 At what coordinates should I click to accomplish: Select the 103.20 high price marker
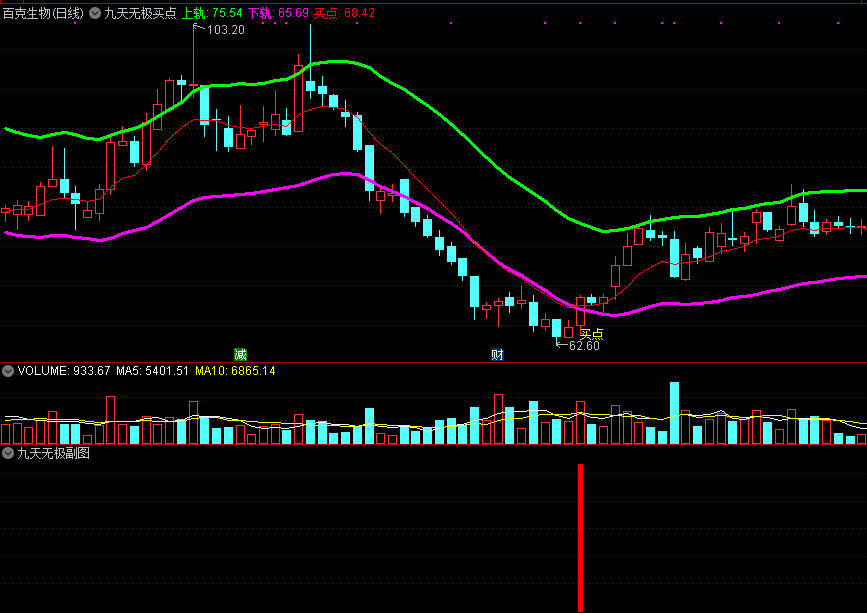point(226,30)
